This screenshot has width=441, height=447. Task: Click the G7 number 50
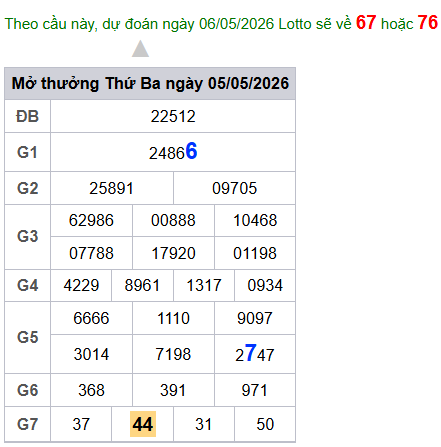(x=265, y=424)
